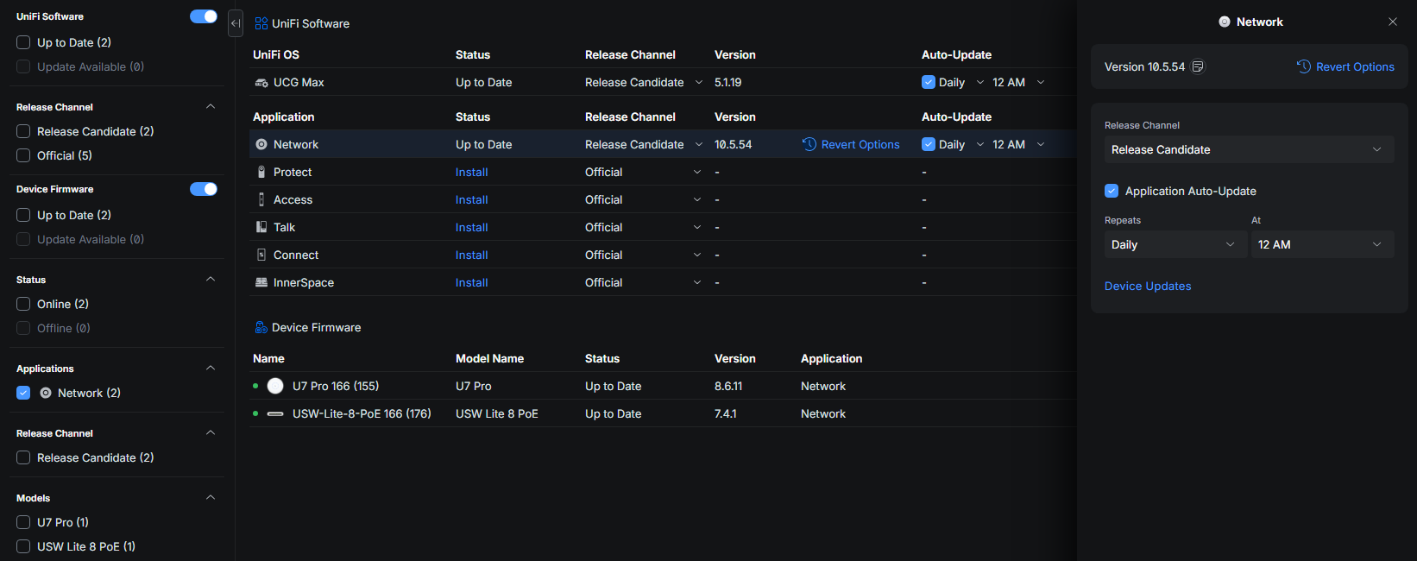
Task: Click the U7 Pro access point icon
Action: 275,386
